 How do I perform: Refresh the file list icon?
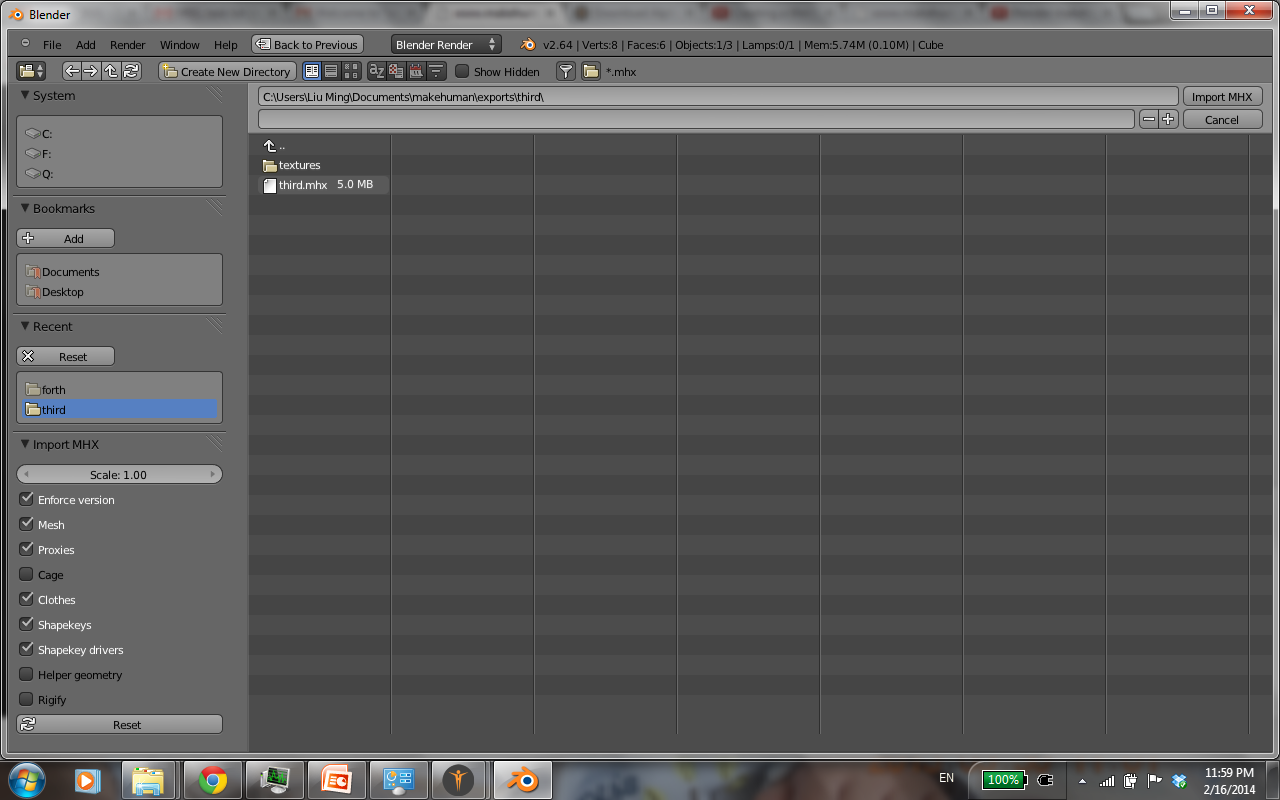(131, 71)
